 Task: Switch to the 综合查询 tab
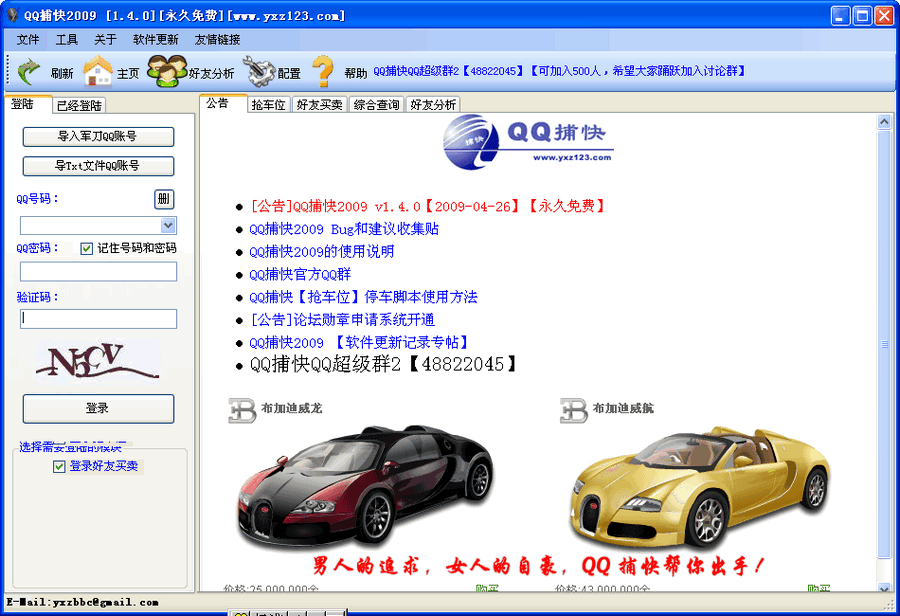[x=377, y=105]
